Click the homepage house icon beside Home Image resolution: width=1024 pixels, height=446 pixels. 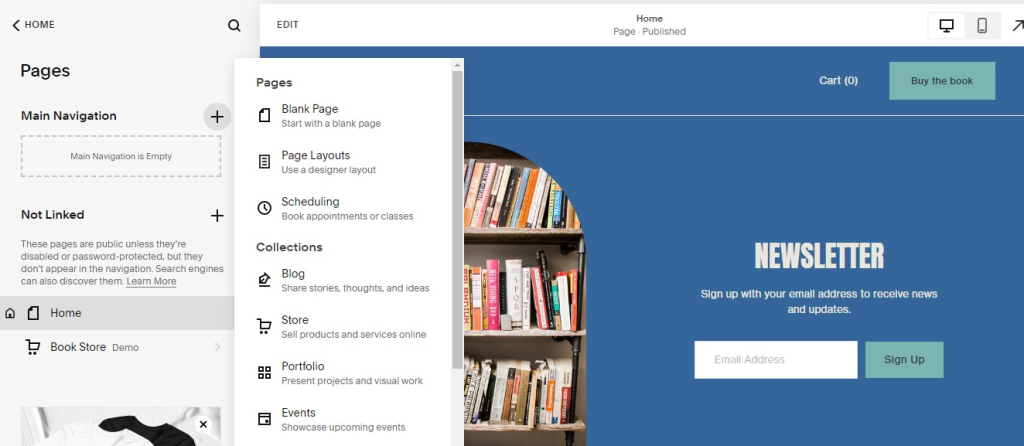[10, 313]
